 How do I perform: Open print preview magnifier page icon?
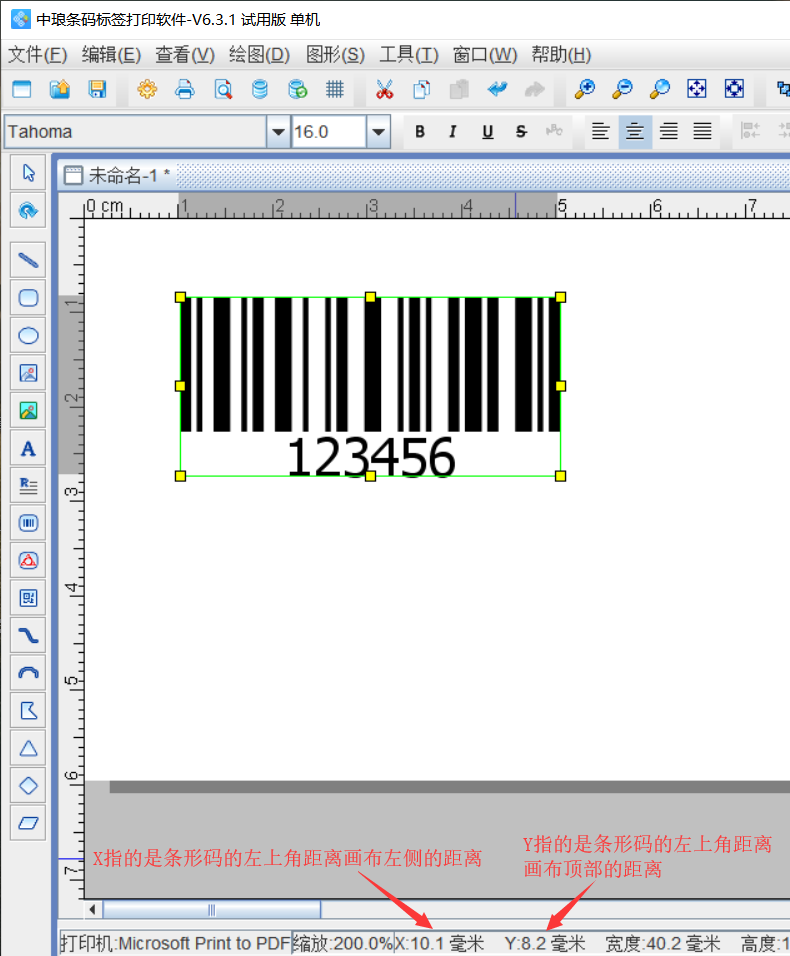click(222, 90)
